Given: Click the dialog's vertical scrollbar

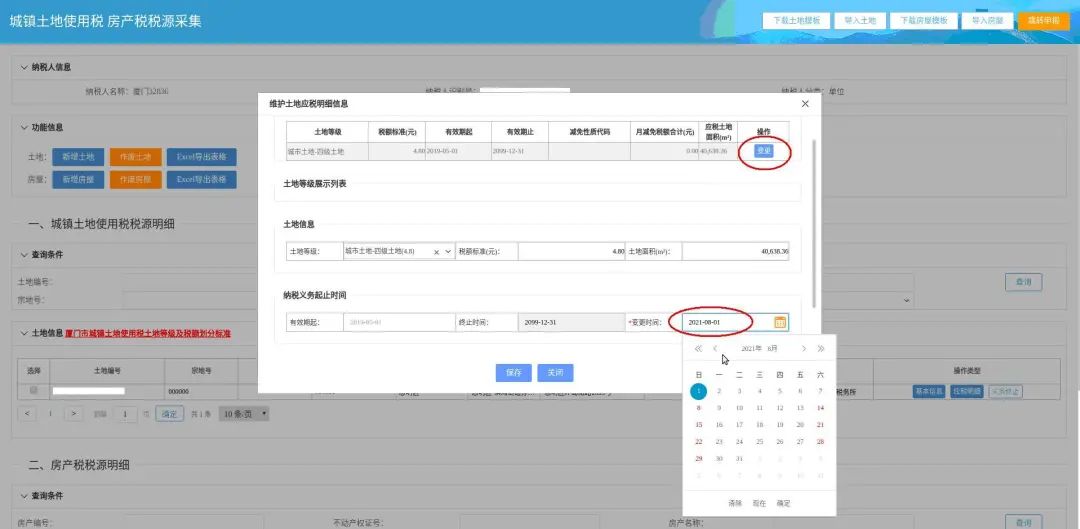Looking at the screenshot, I should [814, 224].
